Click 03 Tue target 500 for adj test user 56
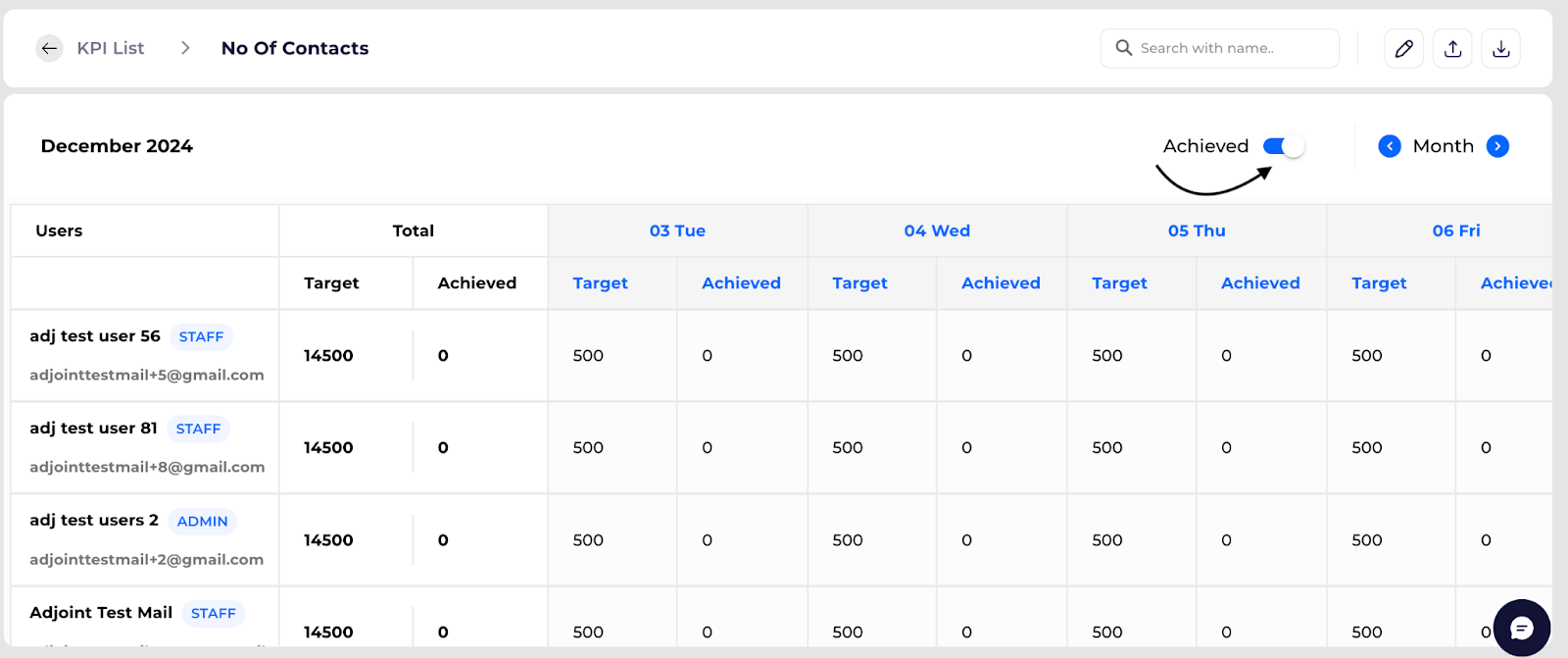This screenshot has height=658, width=1568. point(588,356)
